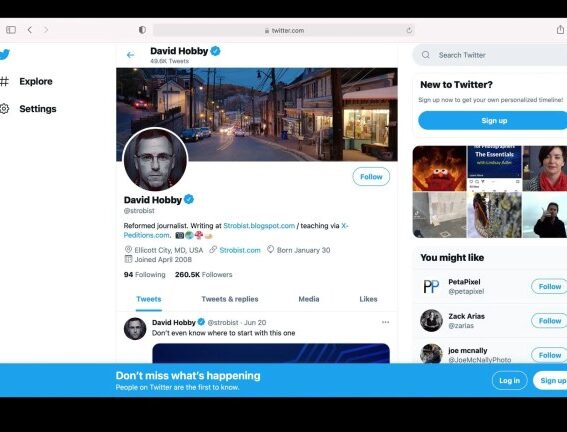Click the Safari share icon
Image resolution: width=567 pixels, height=432 pixels.
pyautogui.click(x=560, y=29)
